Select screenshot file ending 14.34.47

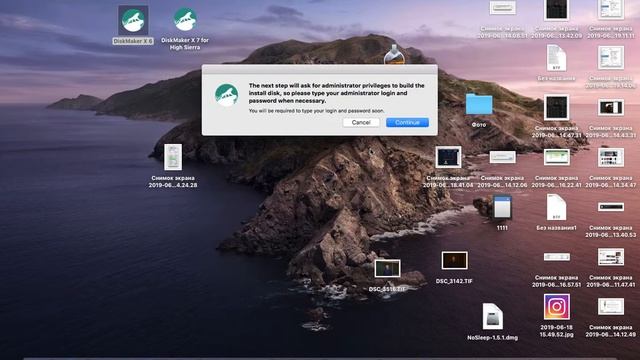(x=611, y=158)
